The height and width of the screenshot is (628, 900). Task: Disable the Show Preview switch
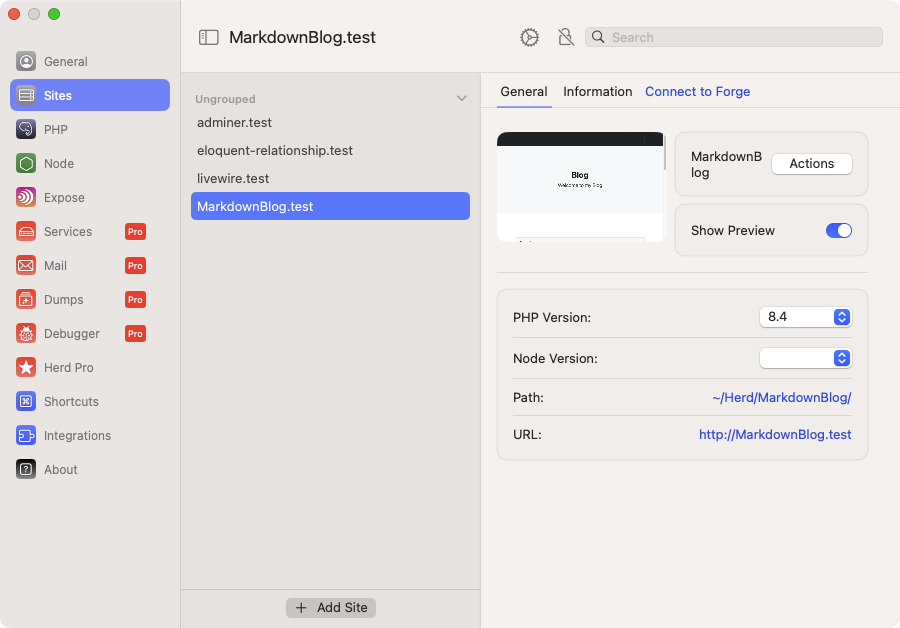(x=838, y=230)
